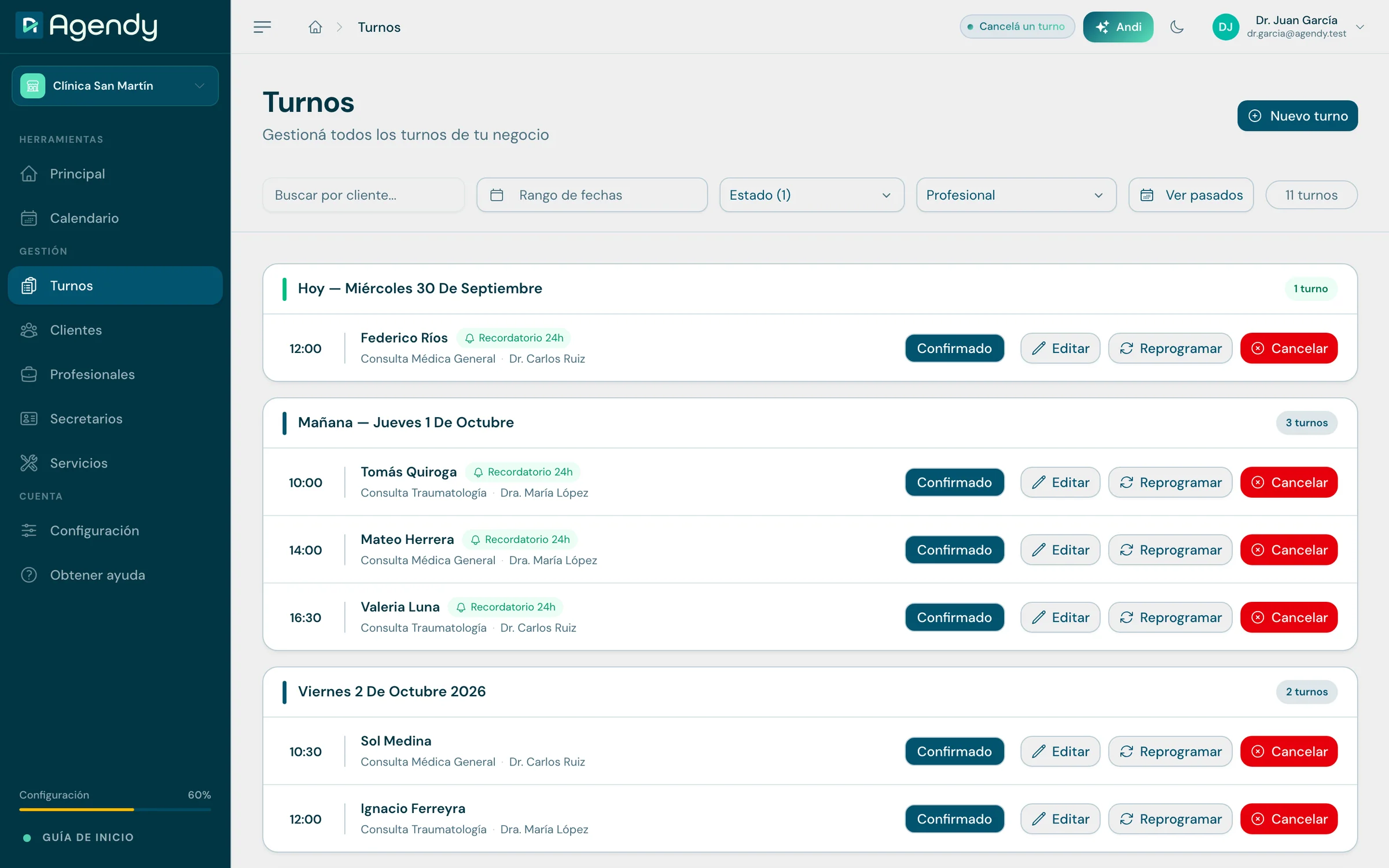Open the Clínica San Martín selector

tap(115, 86)
